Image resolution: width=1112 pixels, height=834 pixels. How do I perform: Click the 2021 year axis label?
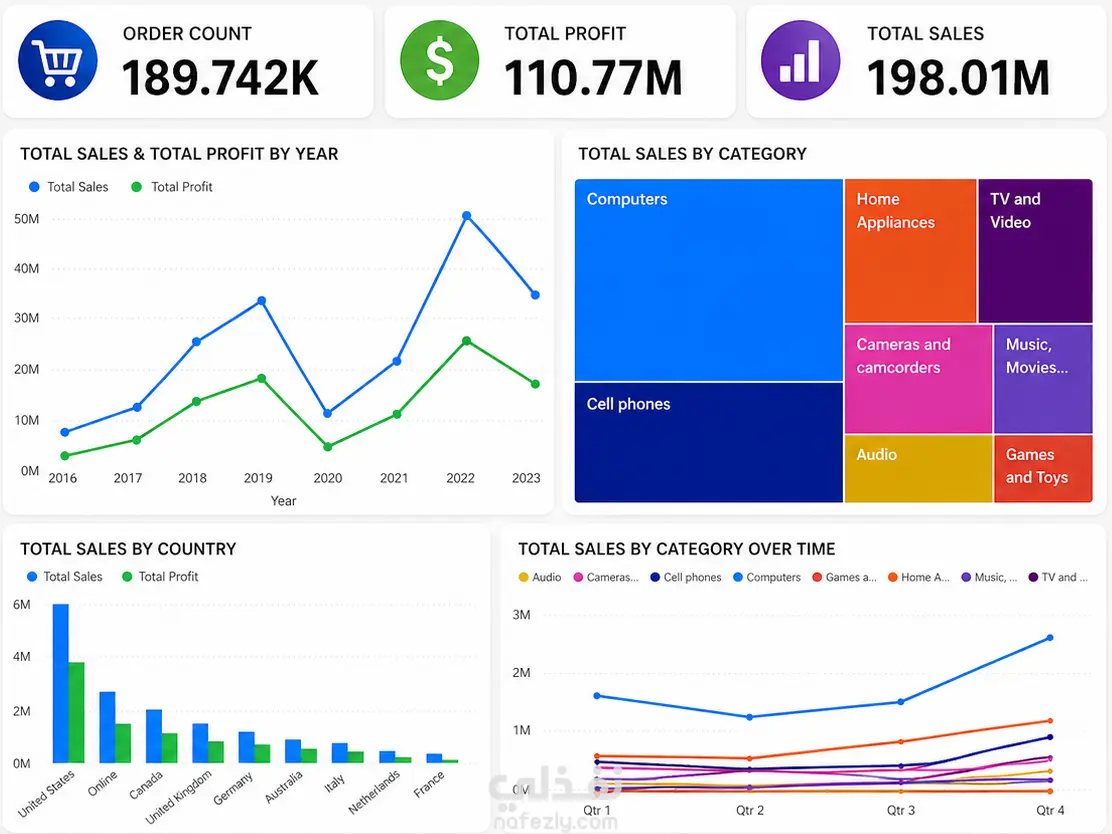click(394, 478)
